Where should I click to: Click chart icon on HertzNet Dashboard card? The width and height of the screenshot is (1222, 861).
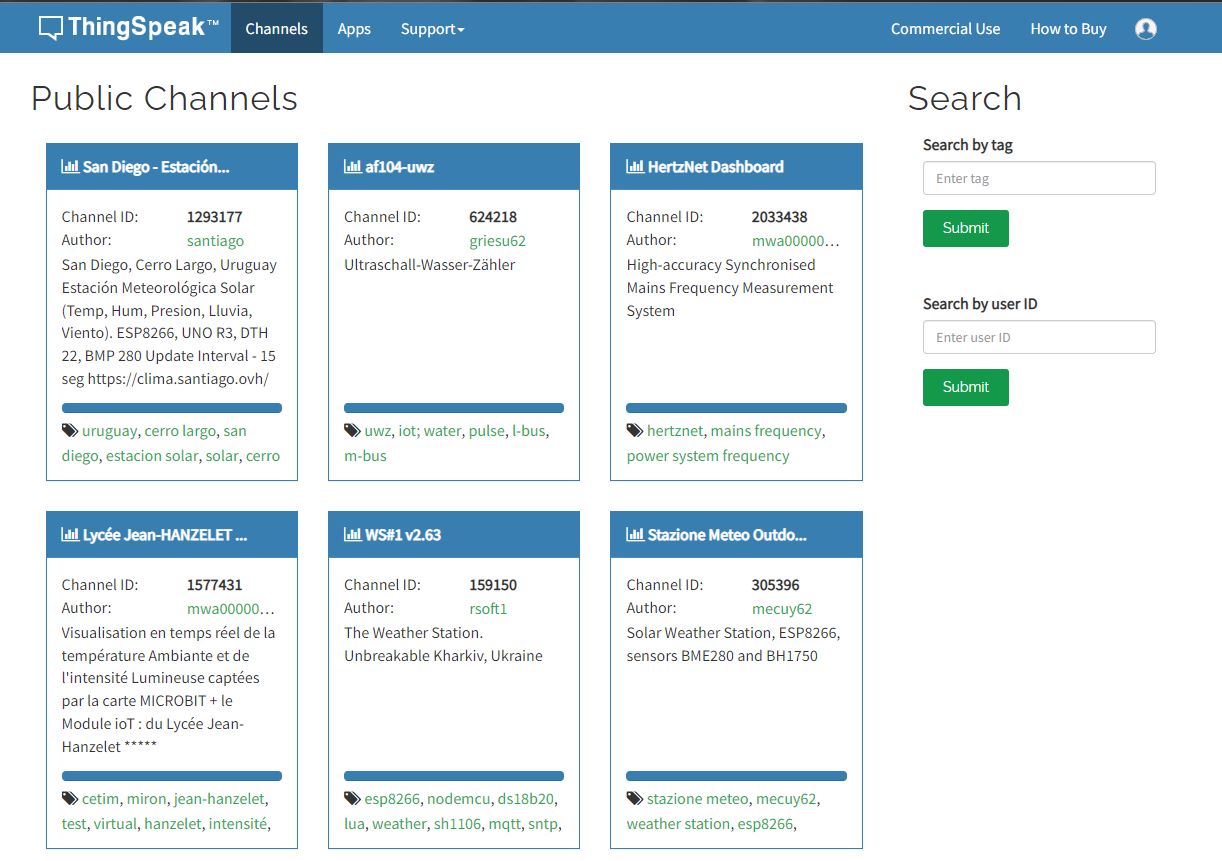[635, 167]
